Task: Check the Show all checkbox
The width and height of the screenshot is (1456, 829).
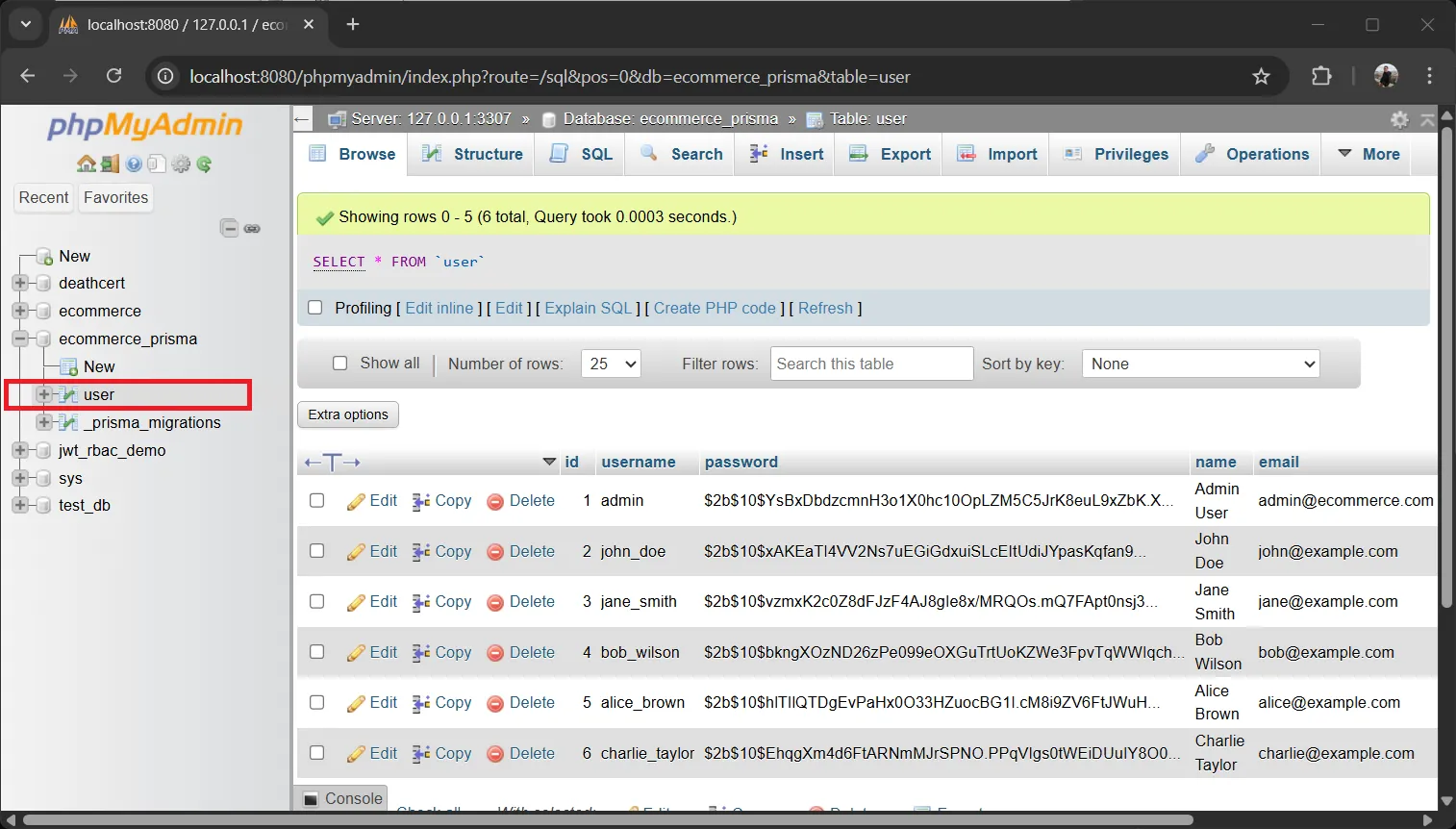Action: click(339, 363)
